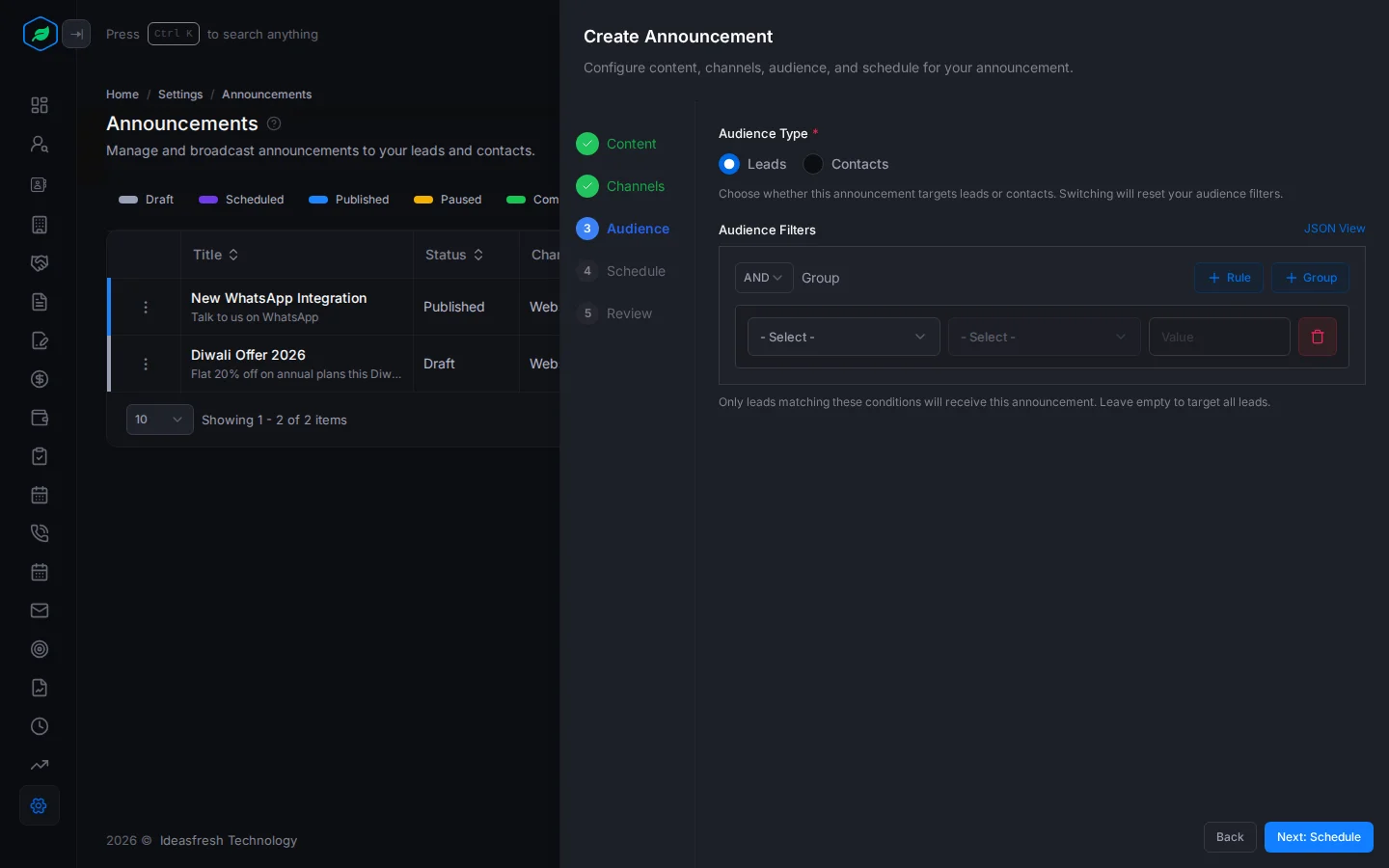1389x868 pixels.
Task: Add a new filter Group
Action: (x=1310, y=278)
